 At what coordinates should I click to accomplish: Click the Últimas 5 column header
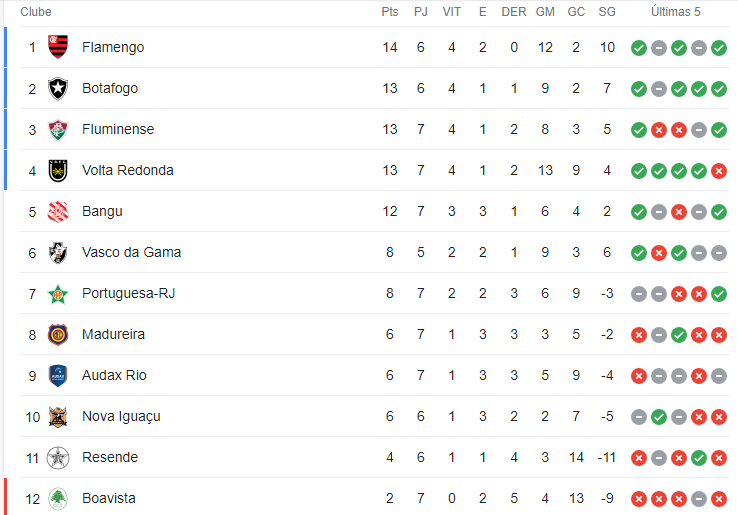[675, 11]
